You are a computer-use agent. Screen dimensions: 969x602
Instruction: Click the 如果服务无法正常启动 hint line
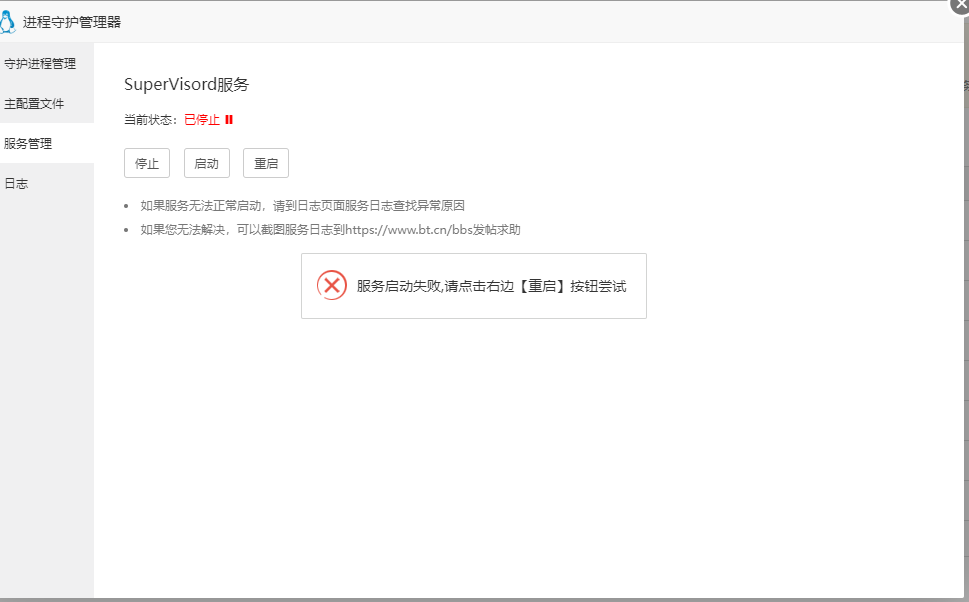[302, 206]
